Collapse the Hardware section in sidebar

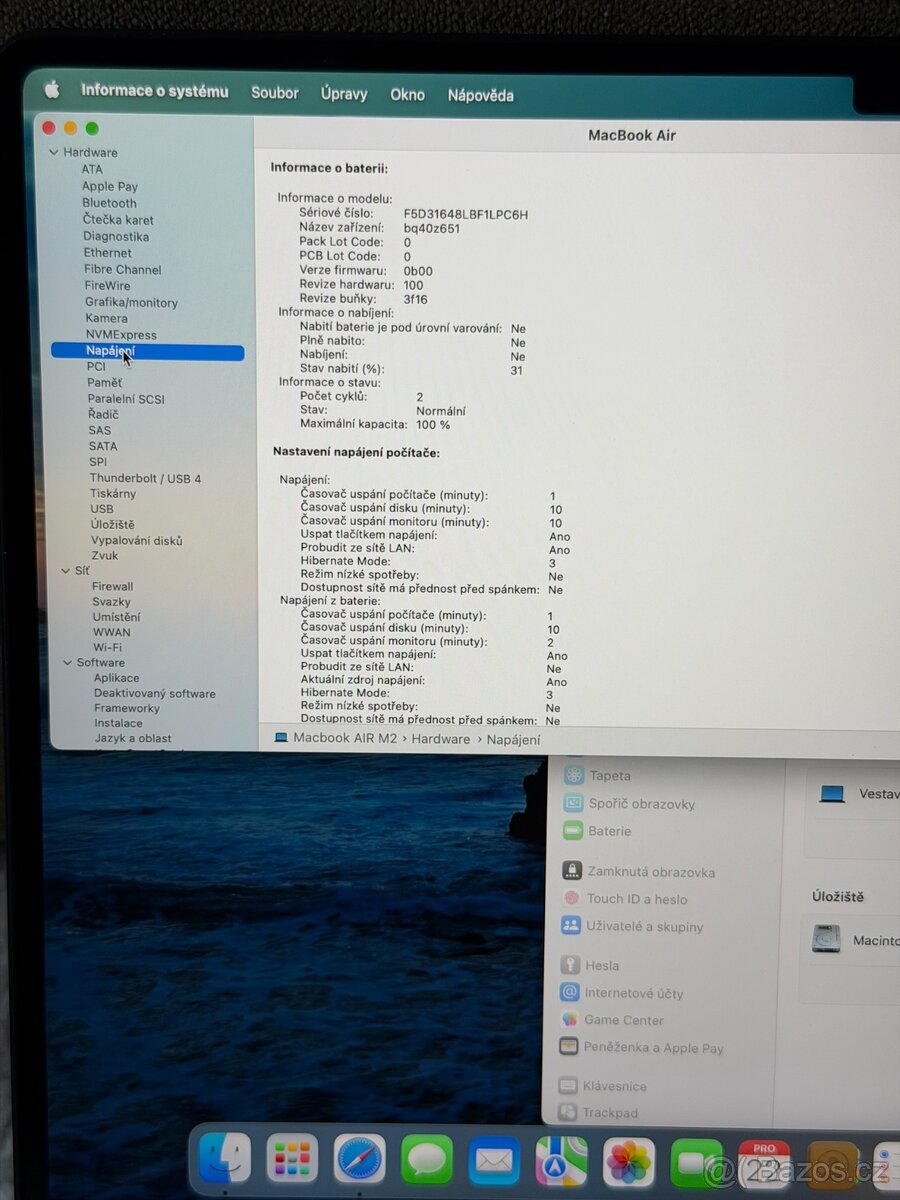[53, 152]
